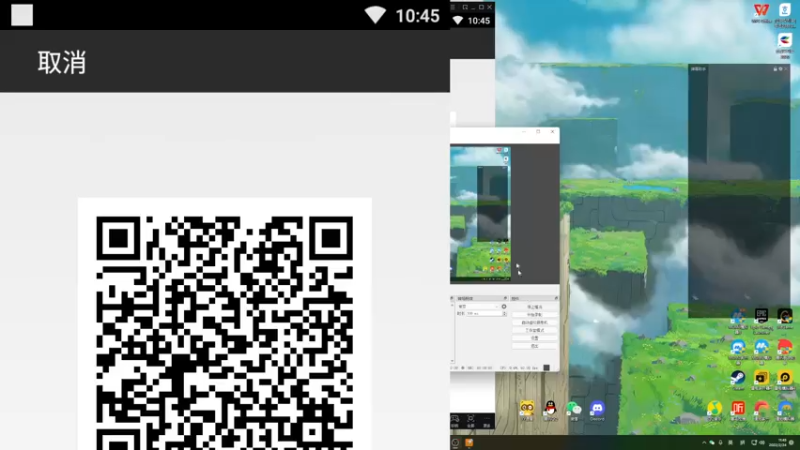800x450 pixels.
Task: Open the yellow raccoon desktop shortcut
Action: (x=527, y=410)
